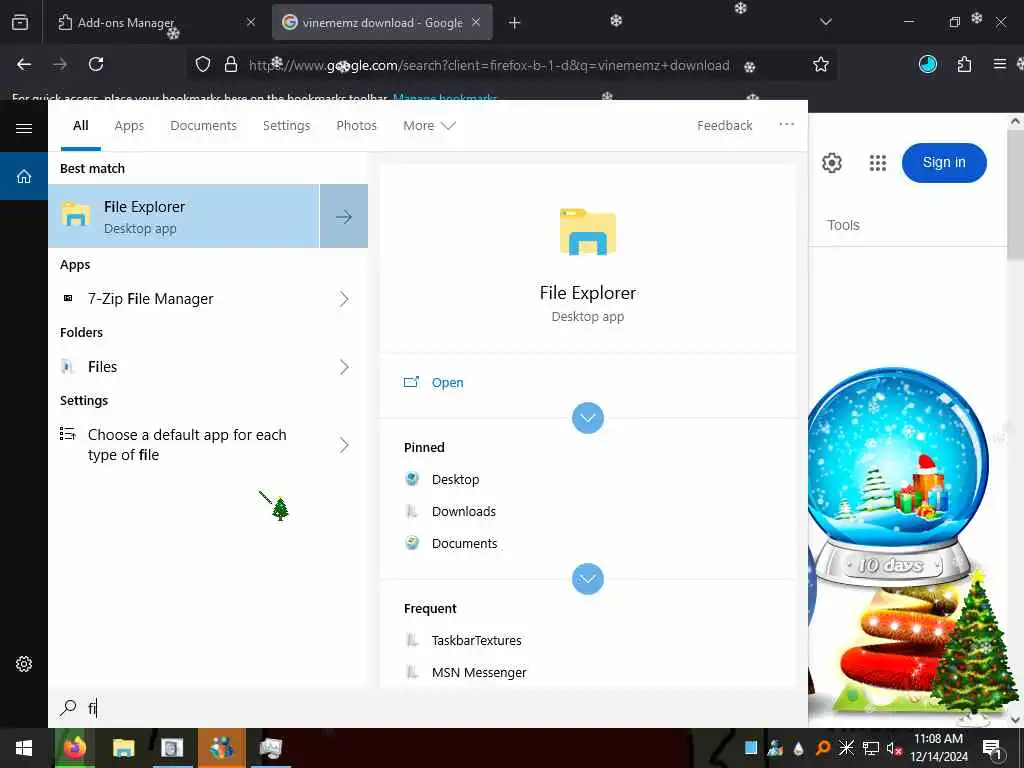
Task: Click the Firefox address bar URL
Action: pos(489,65)
